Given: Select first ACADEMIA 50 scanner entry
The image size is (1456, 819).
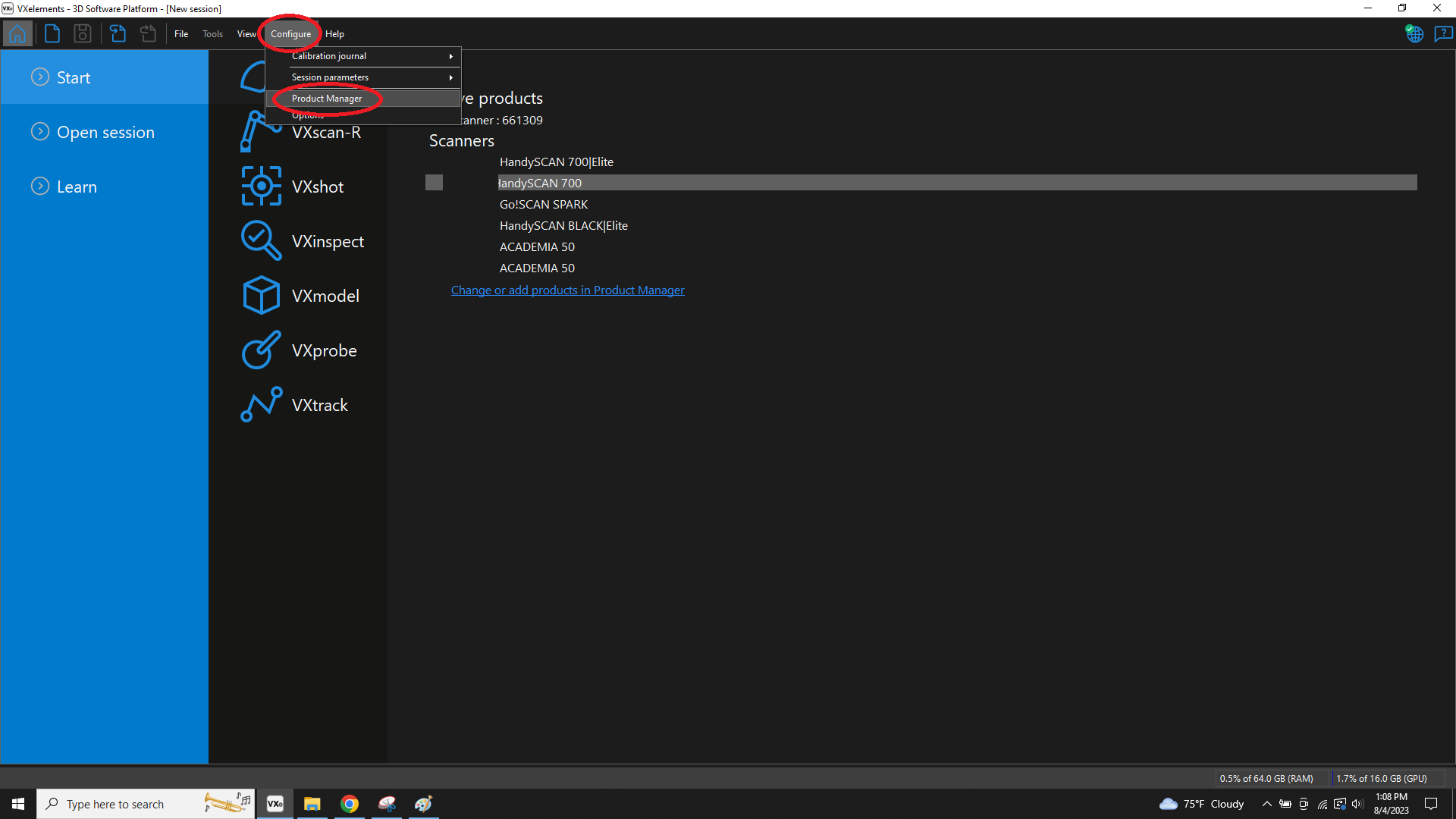Looking at the screenshot, I should click(x=537, y=246).
